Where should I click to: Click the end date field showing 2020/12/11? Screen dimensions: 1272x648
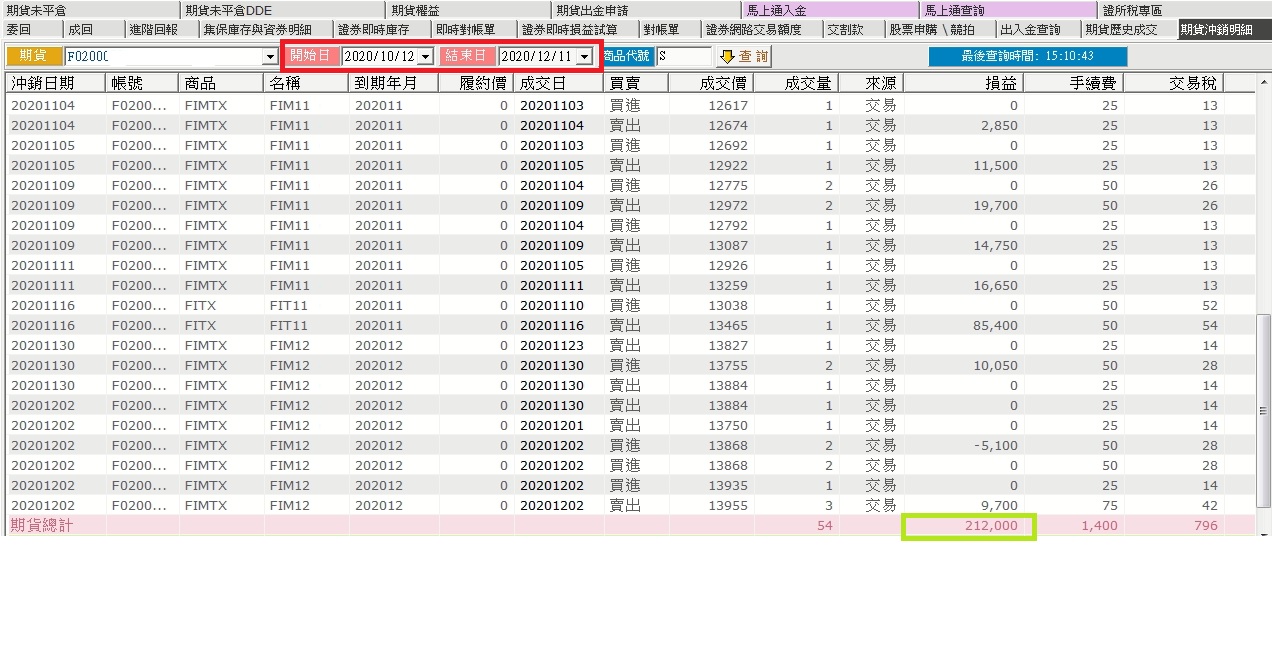tap(537, 57)
